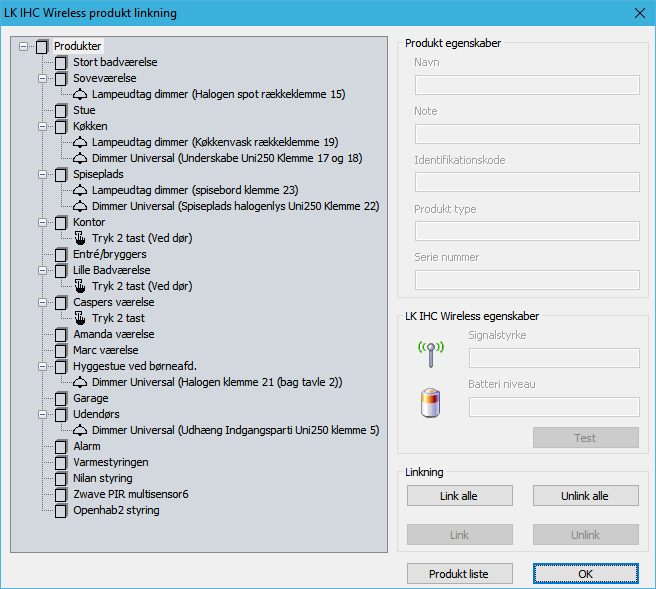Click the room icon beside Stue
The height and width of the screenshot is (589, 656).
click(61, 111)
